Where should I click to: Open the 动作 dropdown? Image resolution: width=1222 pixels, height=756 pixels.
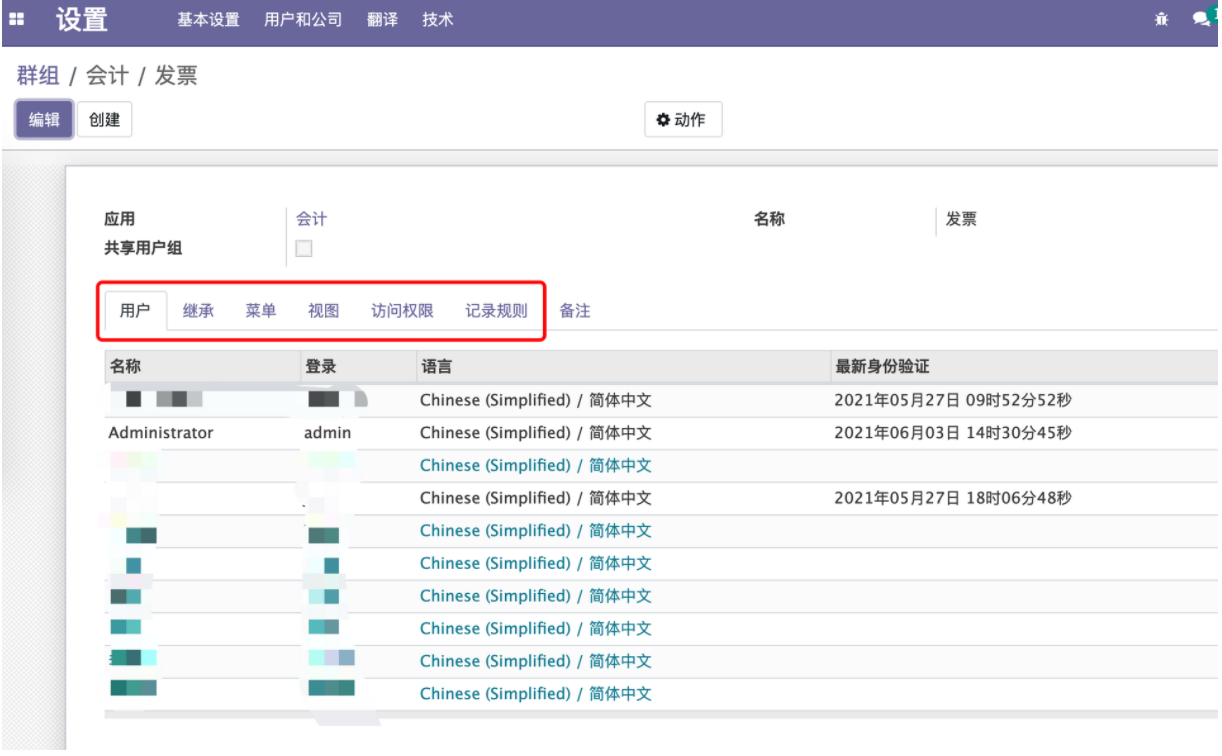coord(683,120)
